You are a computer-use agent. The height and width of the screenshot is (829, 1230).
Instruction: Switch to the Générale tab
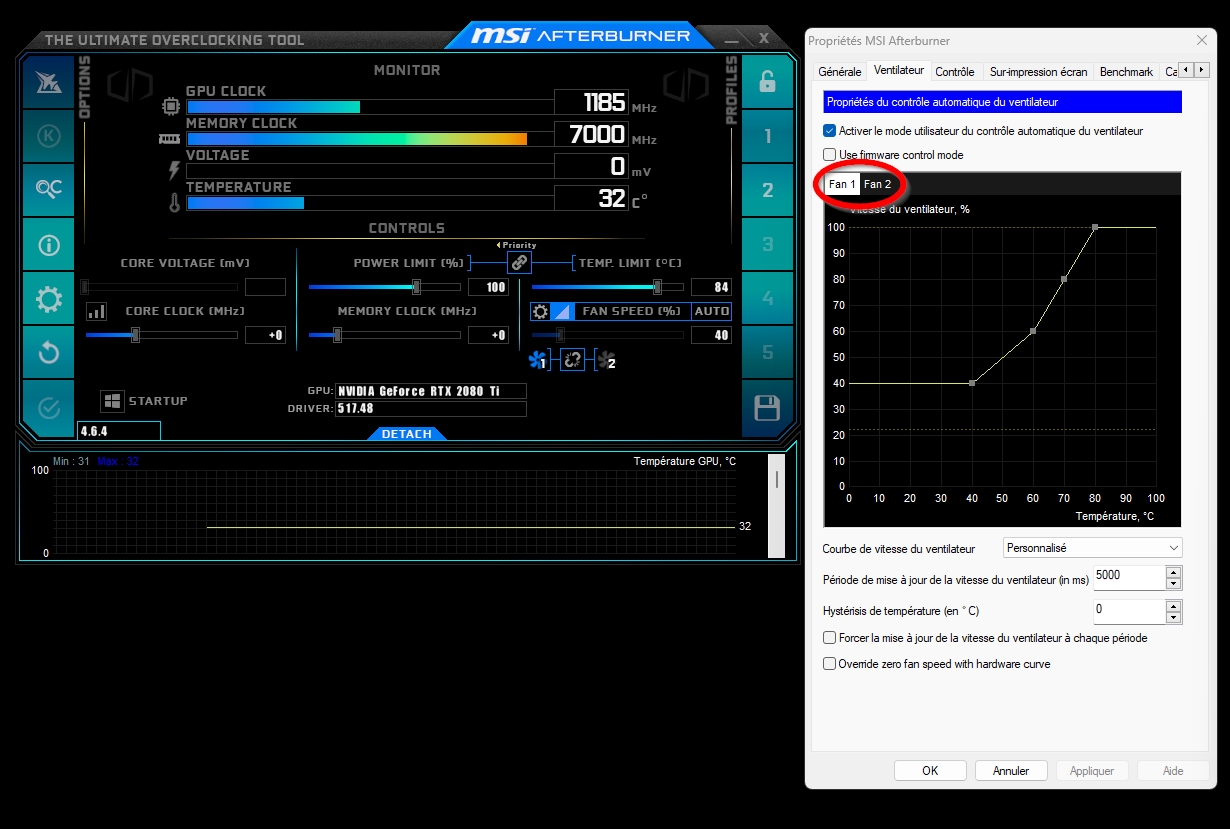(839, 72)
